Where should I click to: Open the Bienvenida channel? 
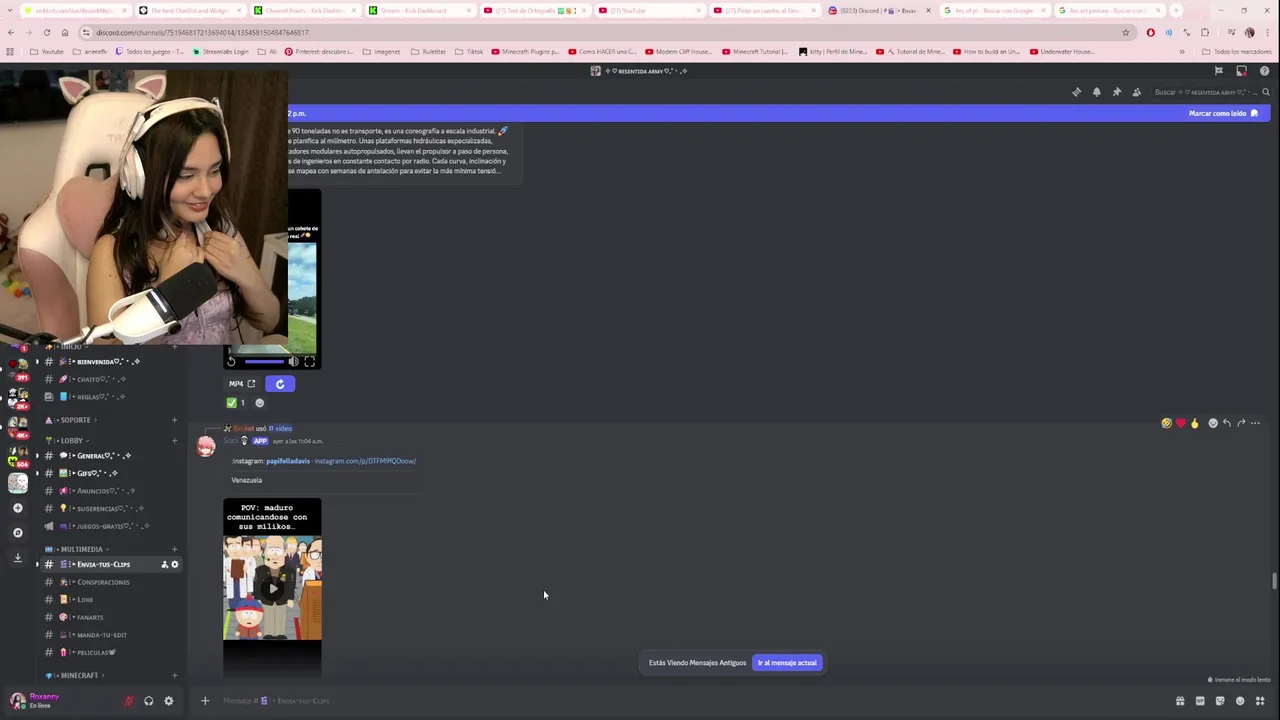click(x=108, y=362)
